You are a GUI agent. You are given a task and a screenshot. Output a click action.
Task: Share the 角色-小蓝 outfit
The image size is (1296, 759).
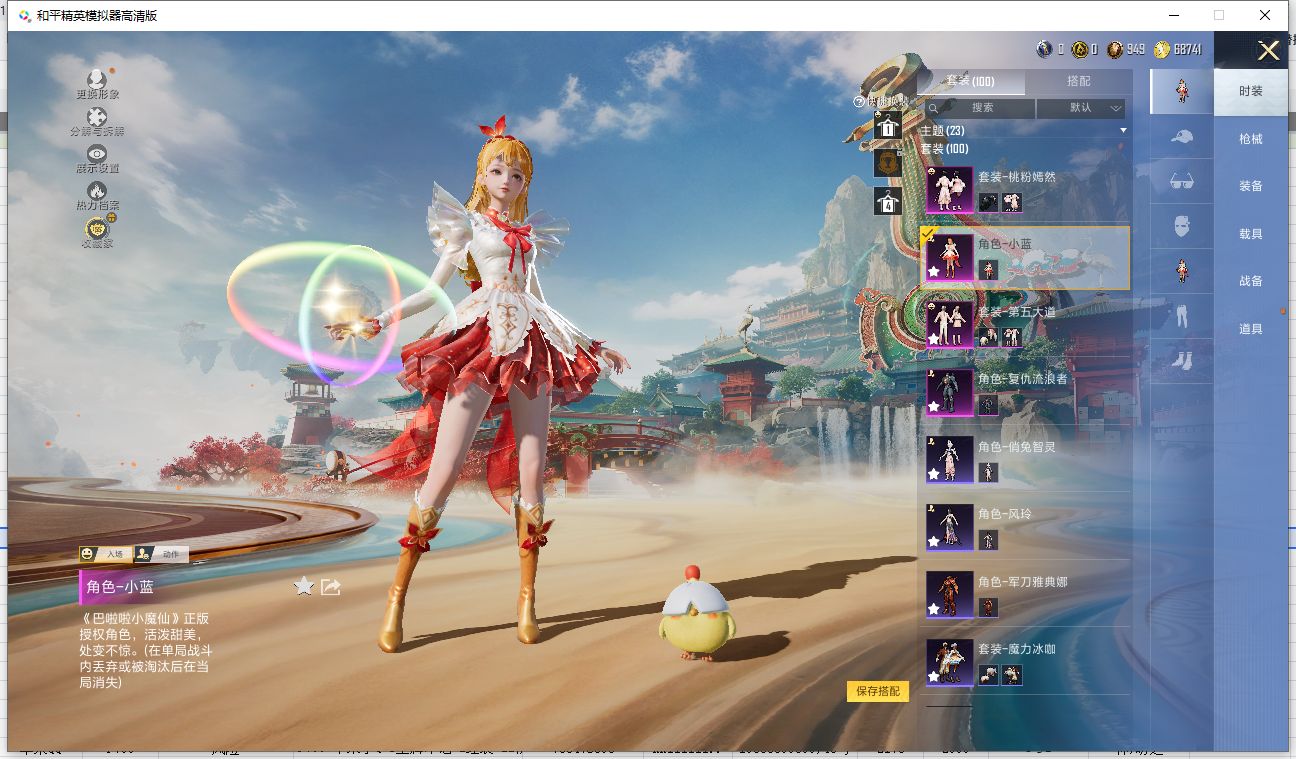point(331,587)
